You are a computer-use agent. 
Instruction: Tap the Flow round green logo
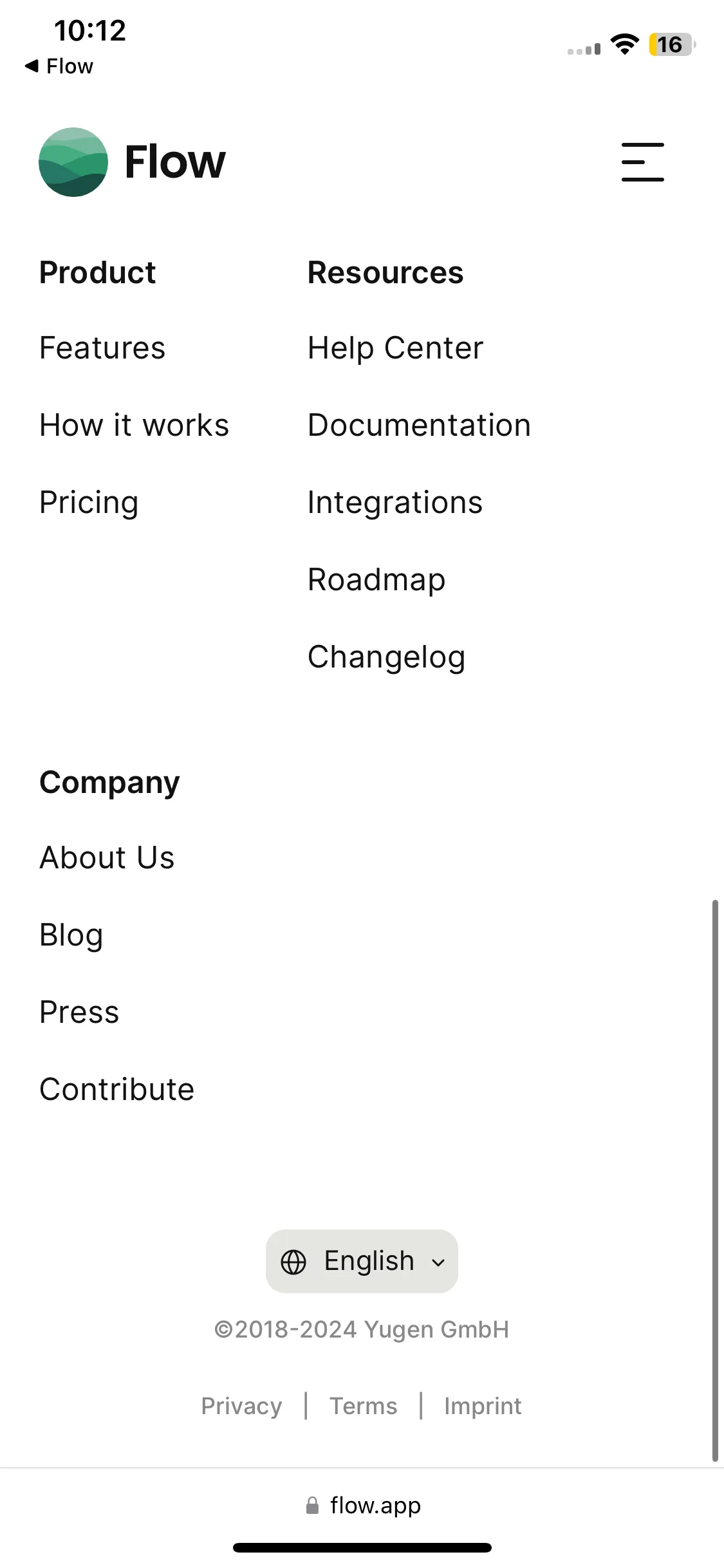[73, 162]
